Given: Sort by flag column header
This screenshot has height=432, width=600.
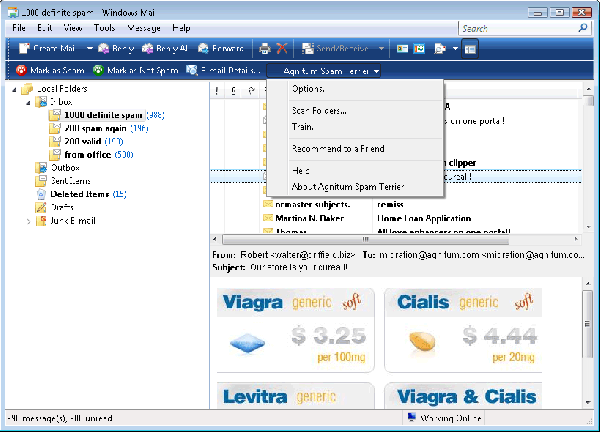Looking at the screenshot, I should [x=251, y=91].
